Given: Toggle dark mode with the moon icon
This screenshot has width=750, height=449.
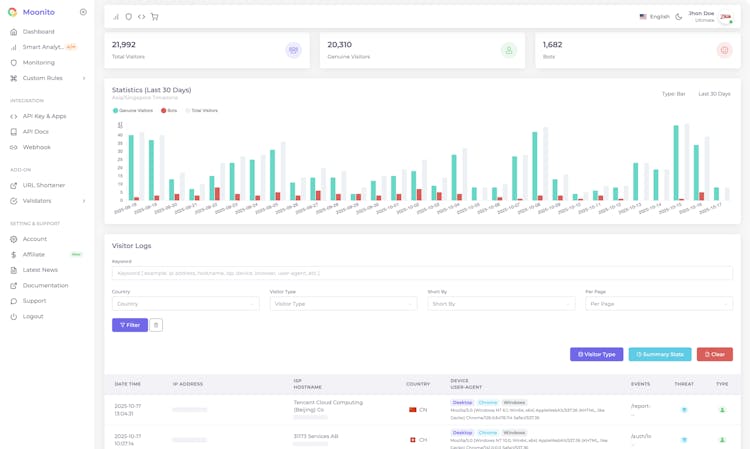Looking at the screenshot, I should [679, 17].
